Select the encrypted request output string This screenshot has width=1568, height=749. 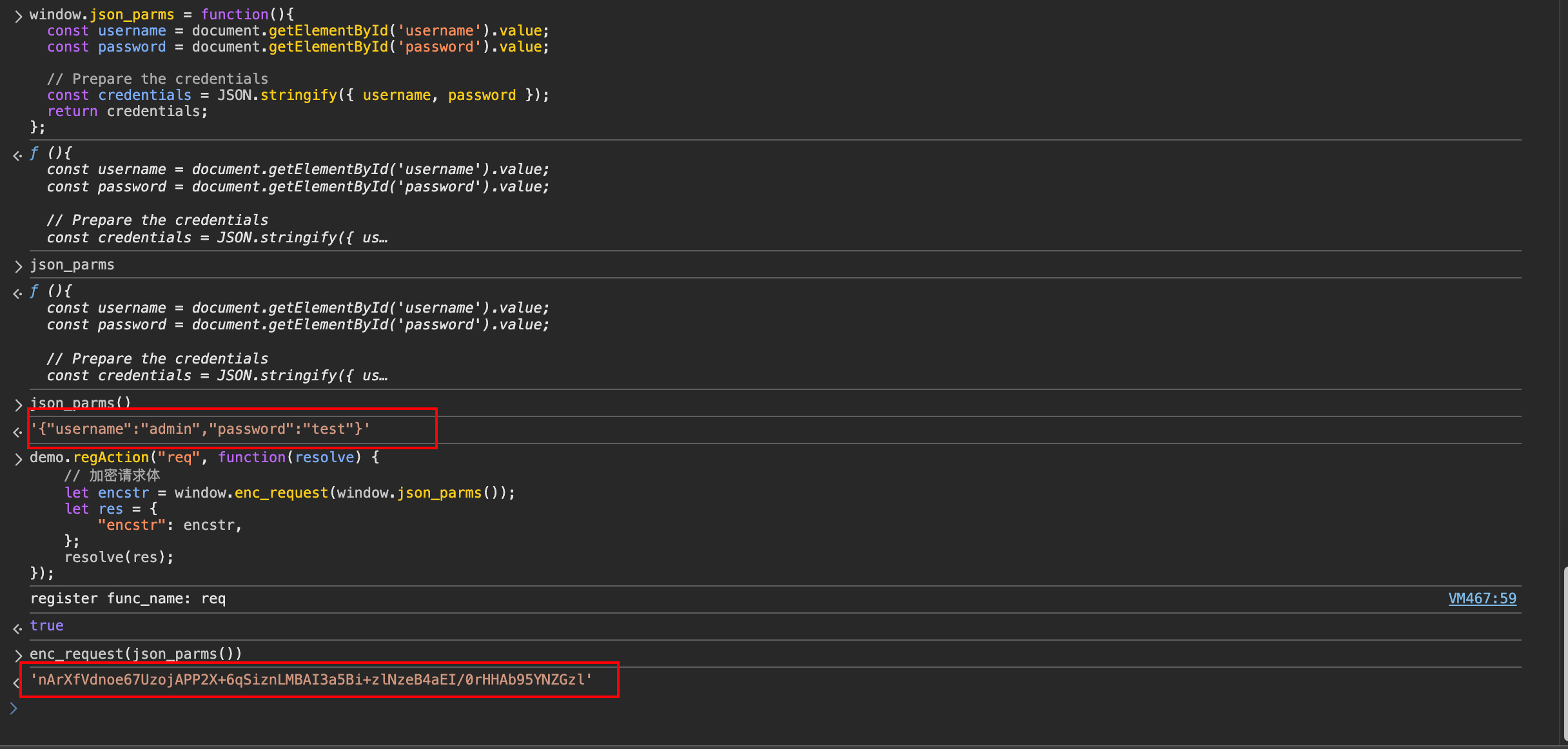(x=311, y=679)
